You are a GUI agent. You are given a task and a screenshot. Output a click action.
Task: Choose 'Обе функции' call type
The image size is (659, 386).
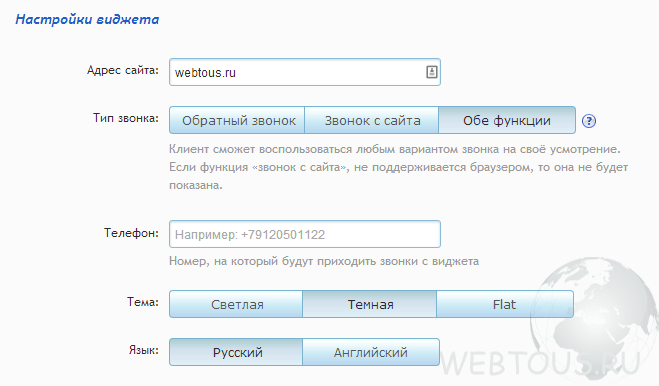[507, 120]
